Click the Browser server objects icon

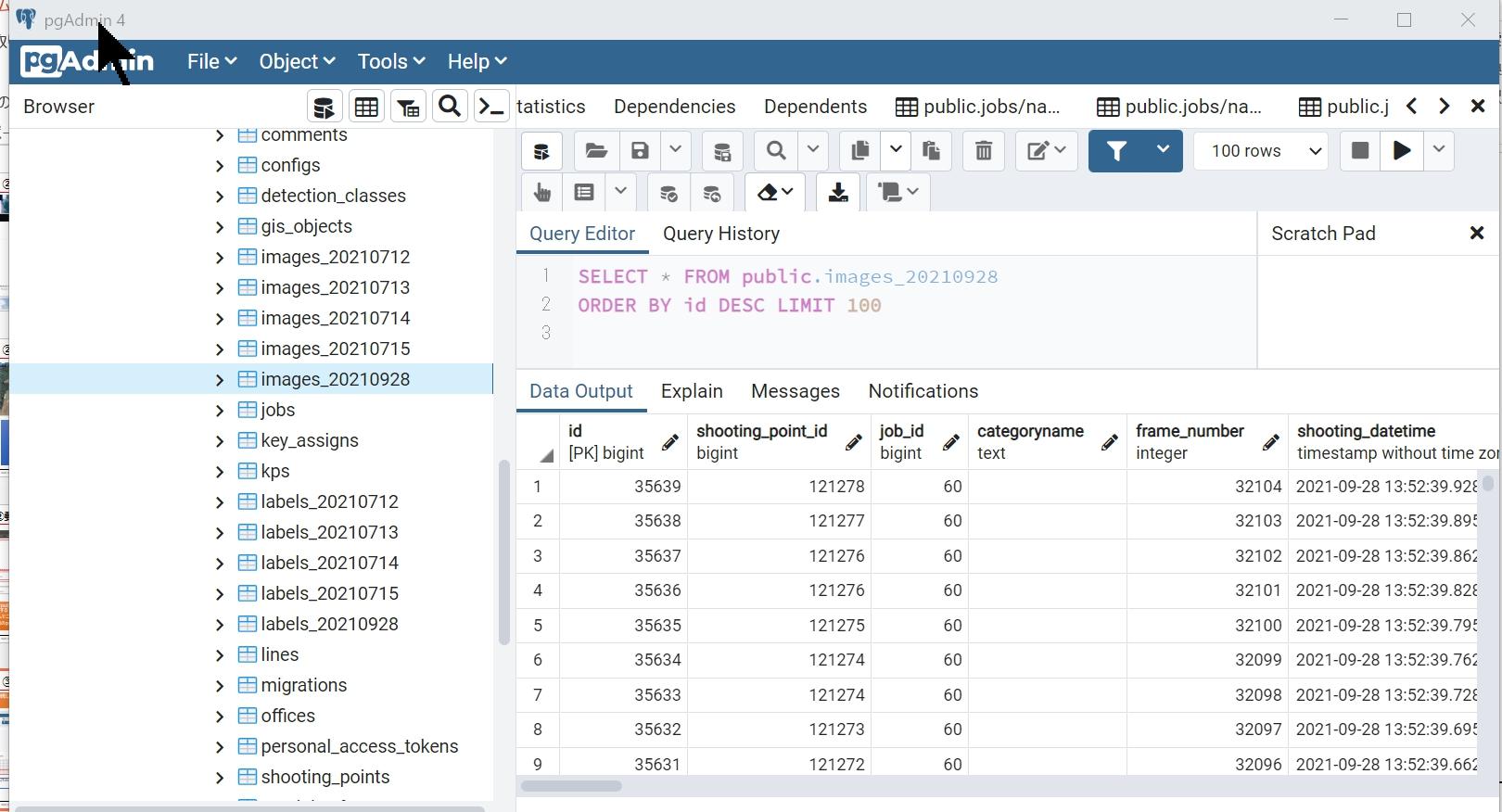[x=324, y=107]
